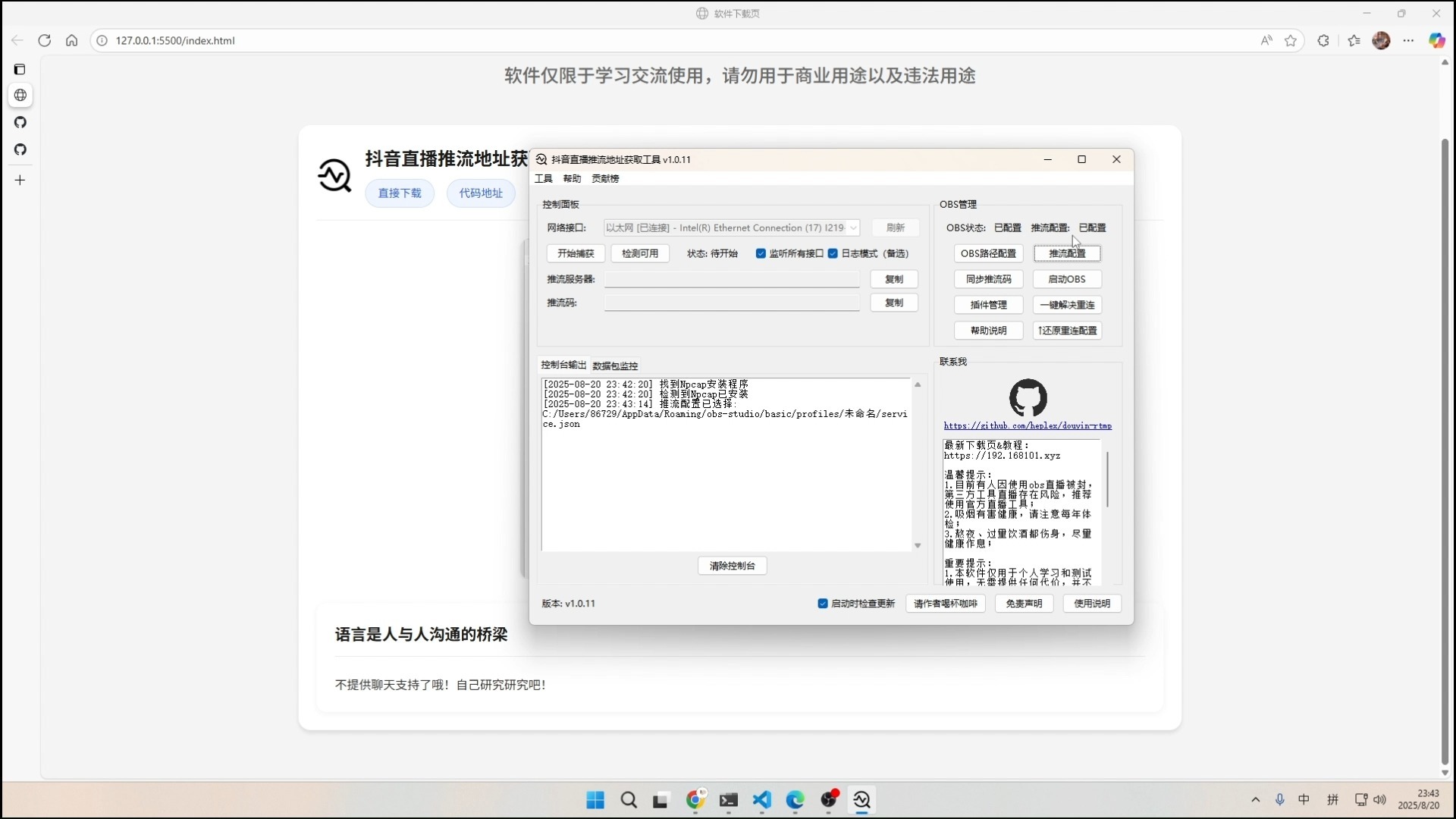The height and width of the screenshot is (819, 1456).
Task: Switch to the 控制台输出 tab
Action: 563,365
